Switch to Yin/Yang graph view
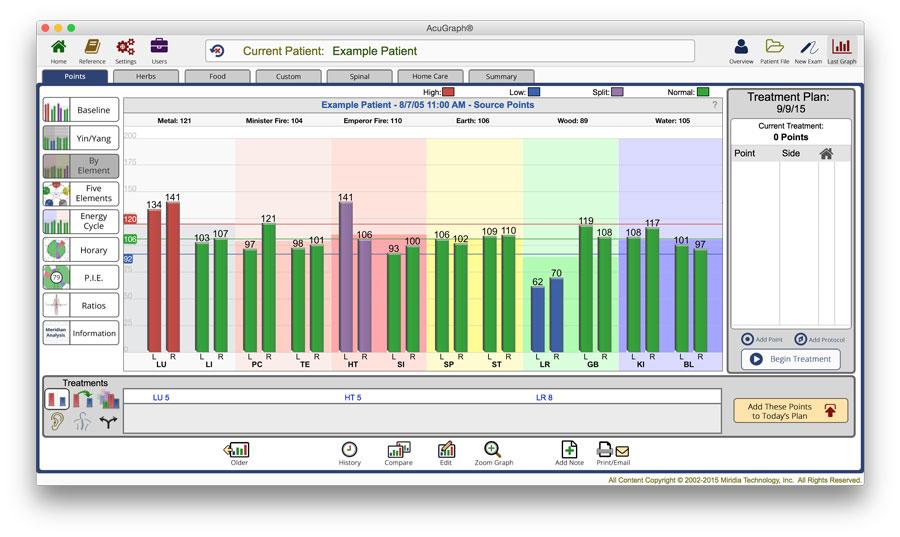This screenshot has width=900, height=537. tap(80, 138)
